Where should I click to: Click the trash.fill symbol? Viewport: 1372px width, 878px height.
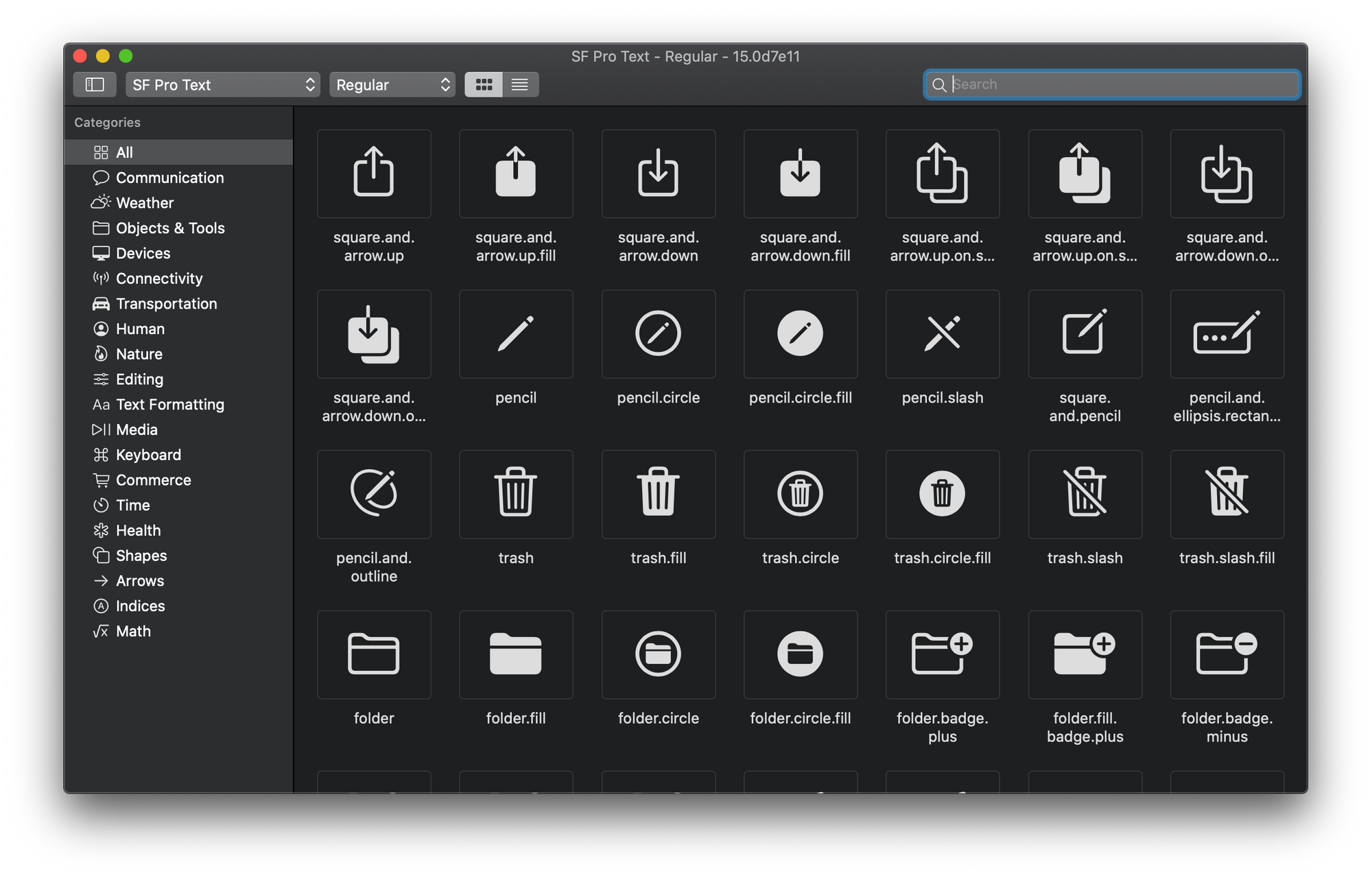[x=659, y=495]
